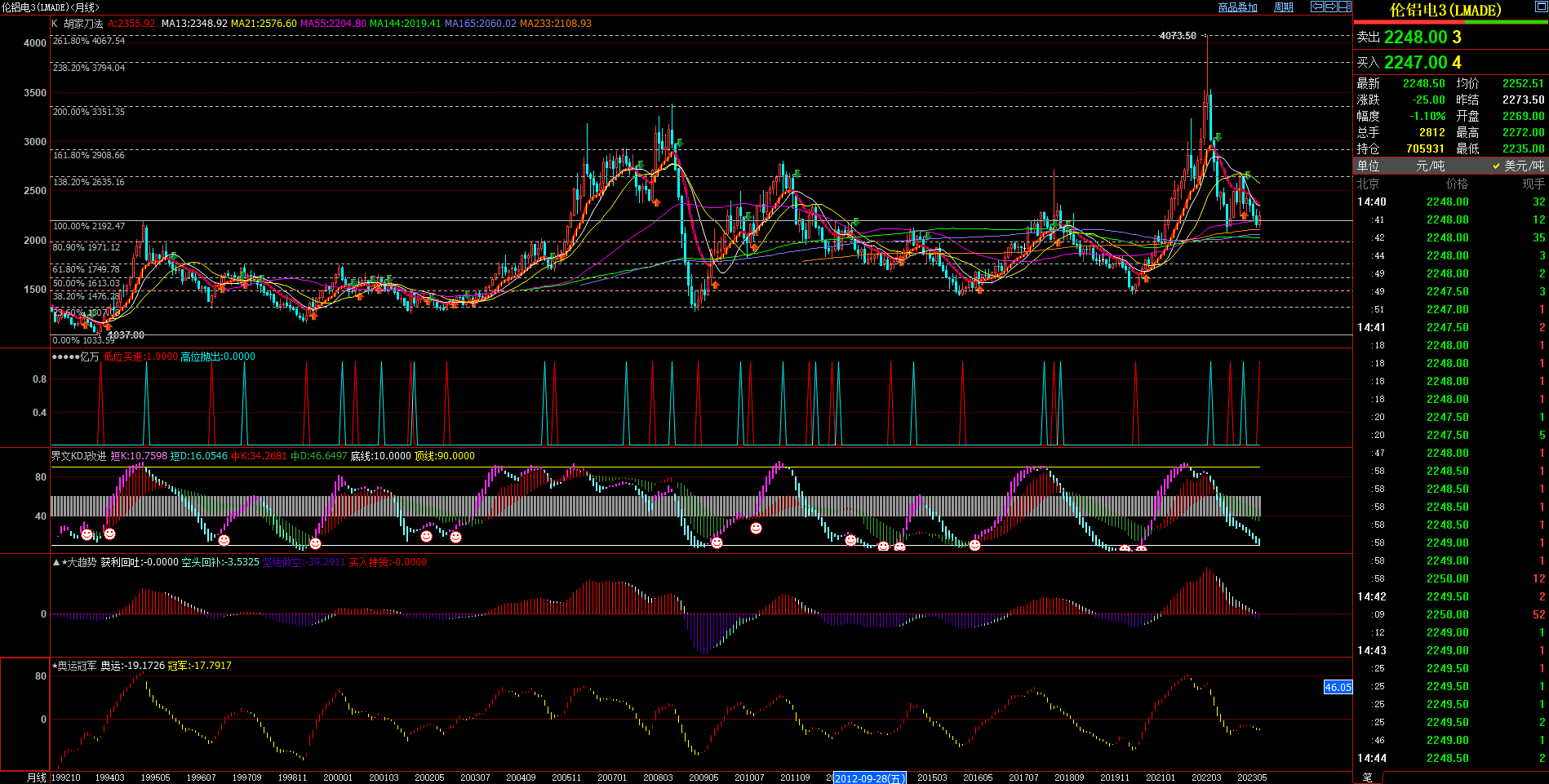The height and width of the screenshot is (784, 1549).
Task: Click the 亿万 indicator dots icon
Action: pos(65,357)
